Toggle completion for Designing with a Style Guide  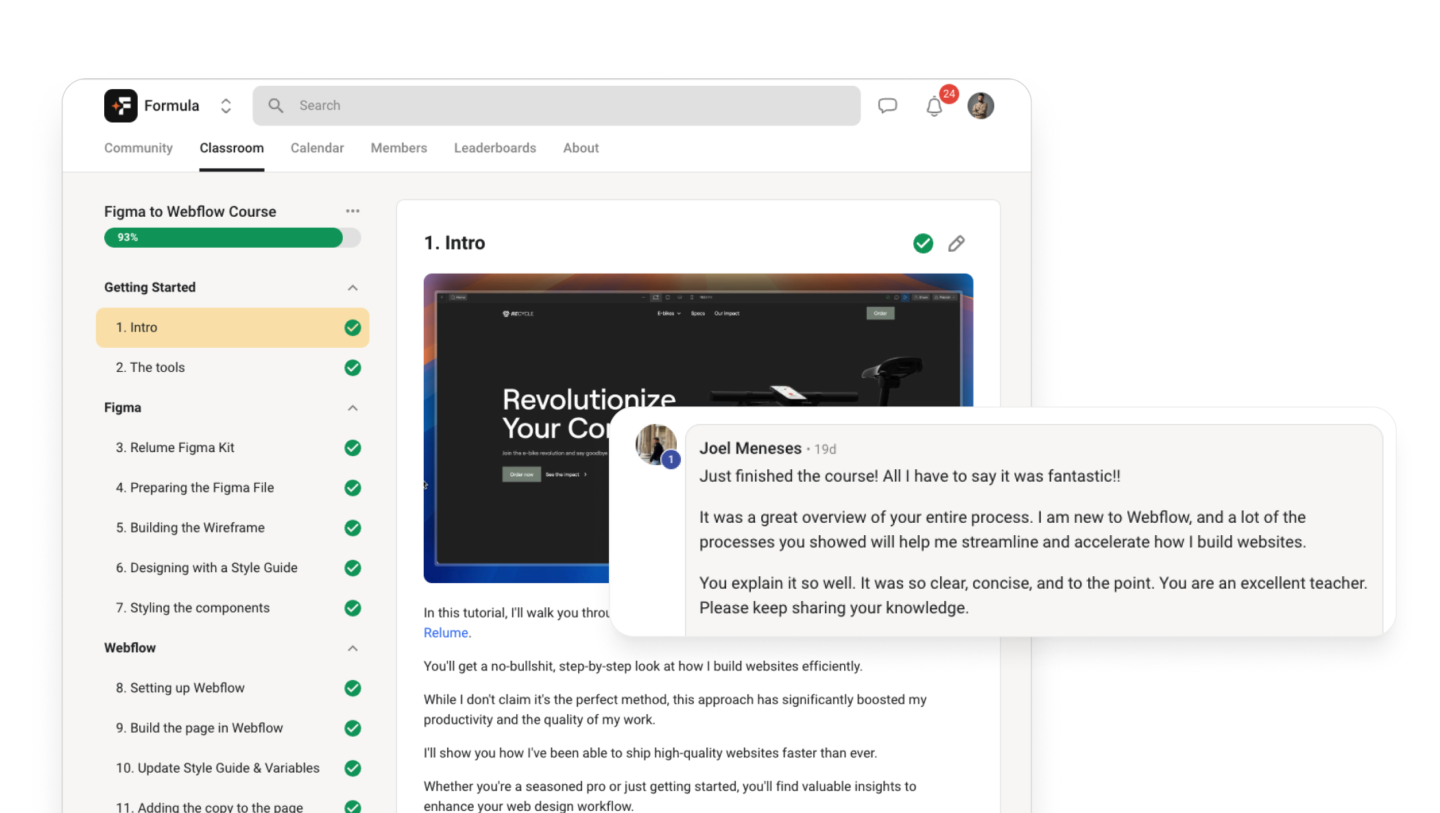(352, 568)
